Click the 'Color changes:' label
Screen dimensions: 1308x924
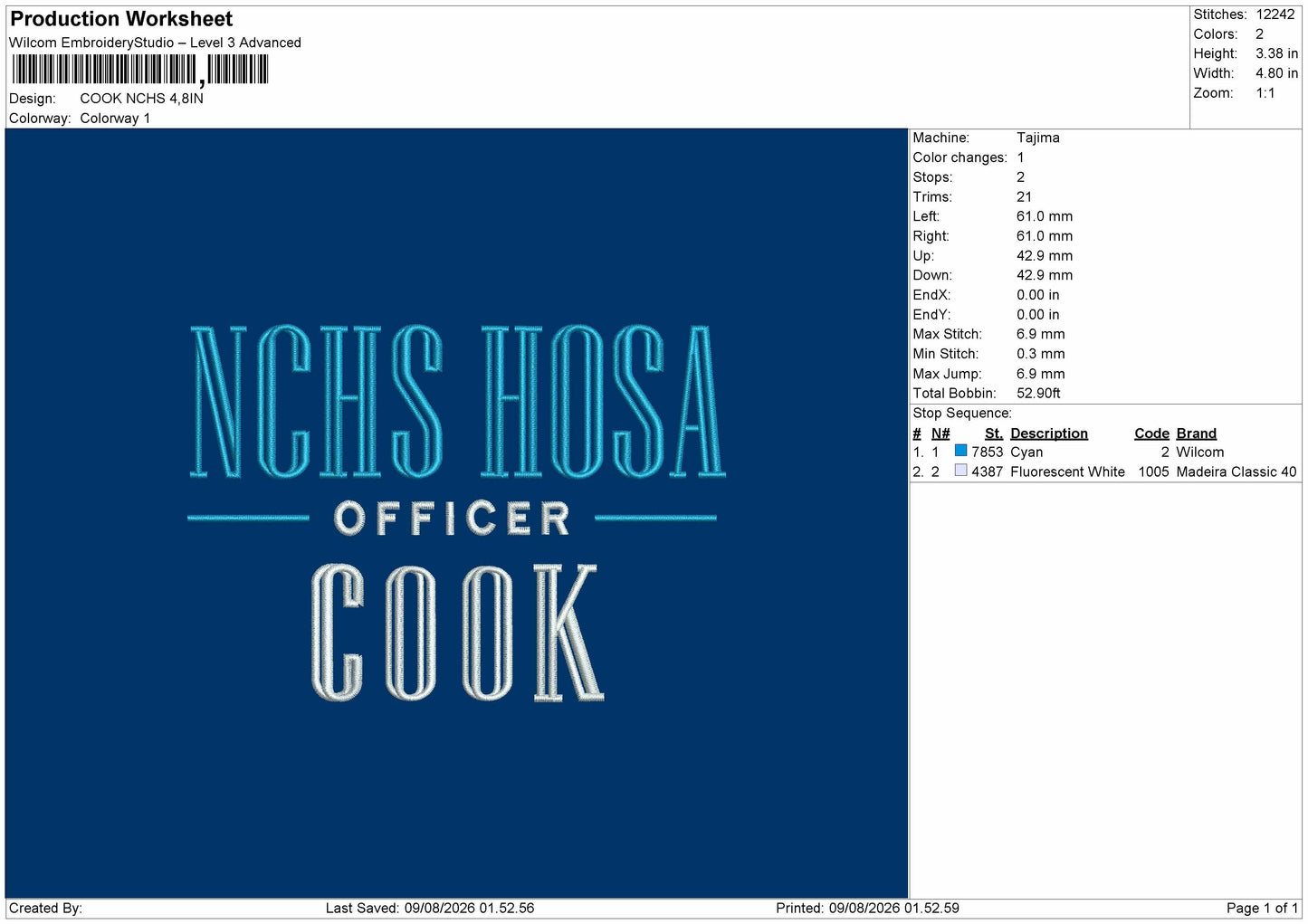960,157
